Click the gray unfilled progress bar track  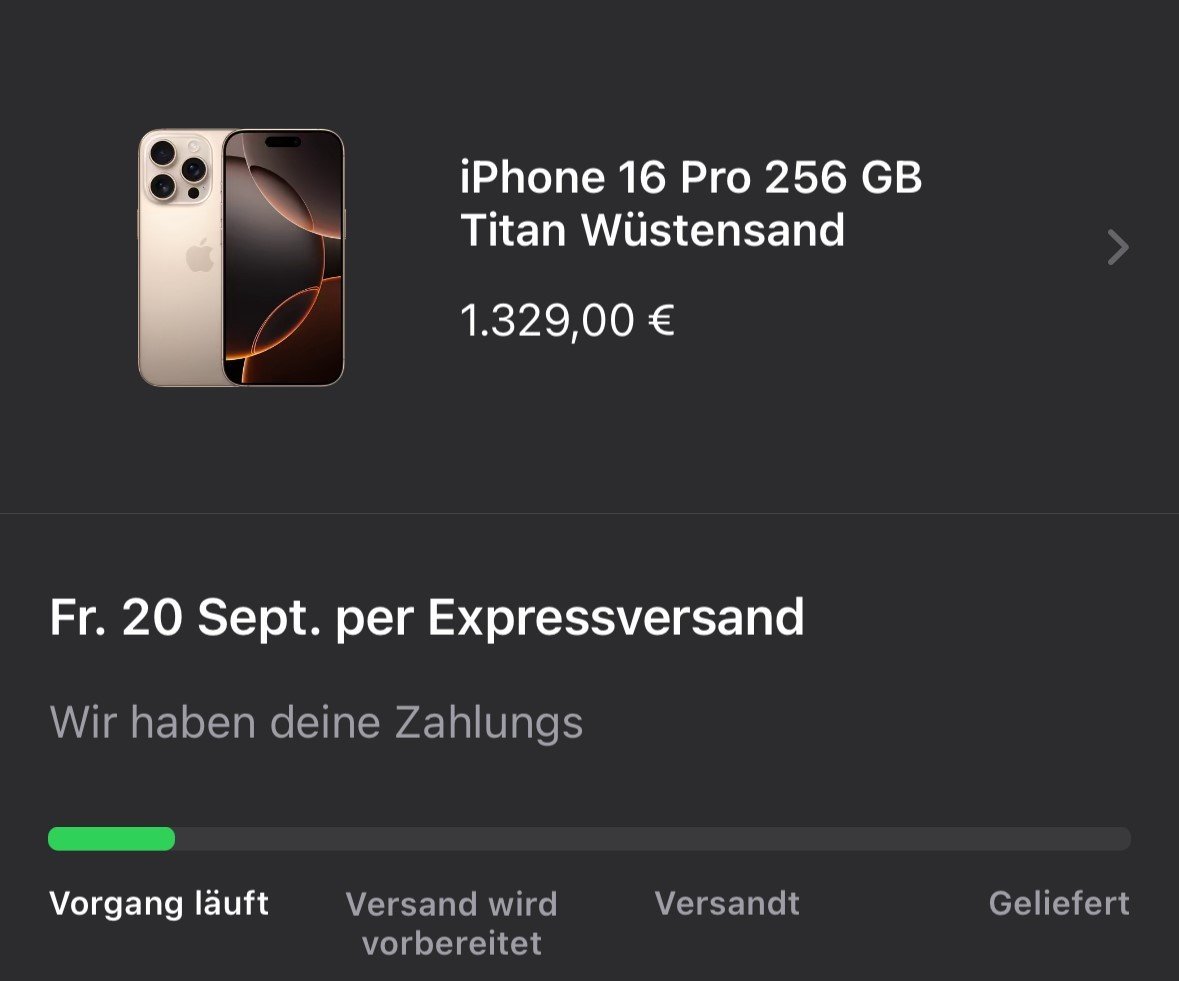[x=653, y=839]
